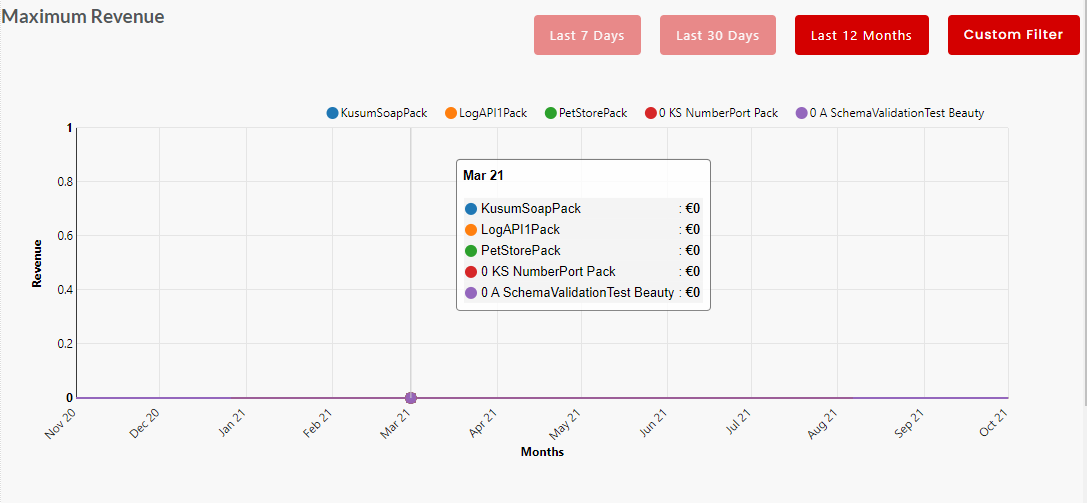The image size is (1087, 503).
Task: Select the Last 30 Days filter
Action: click(717, 35)
